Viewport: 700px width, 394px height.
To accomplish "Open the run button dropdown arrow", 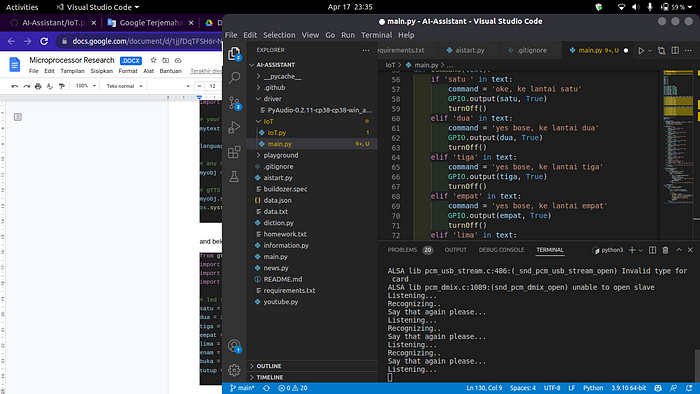I will point(650,50).
